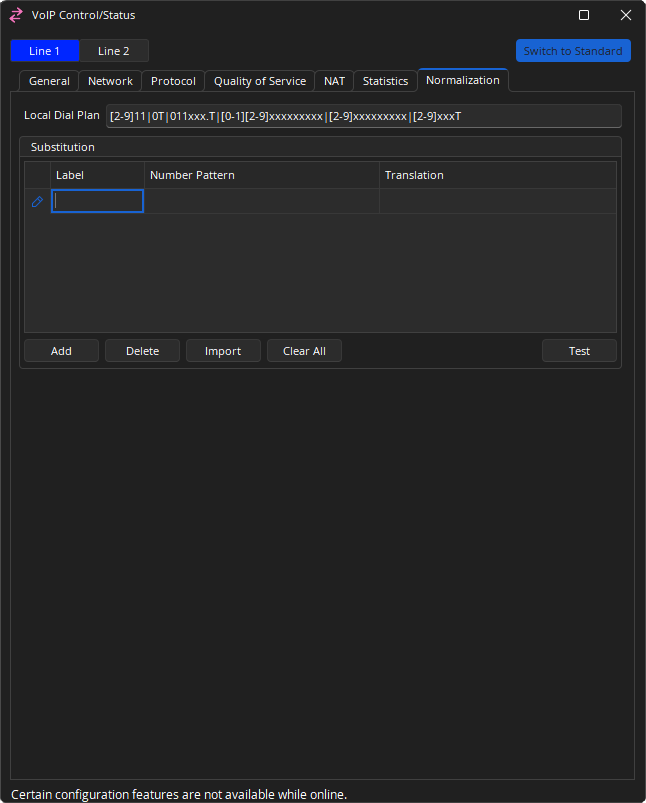
Task: Click the Import button
Action: 223,351
